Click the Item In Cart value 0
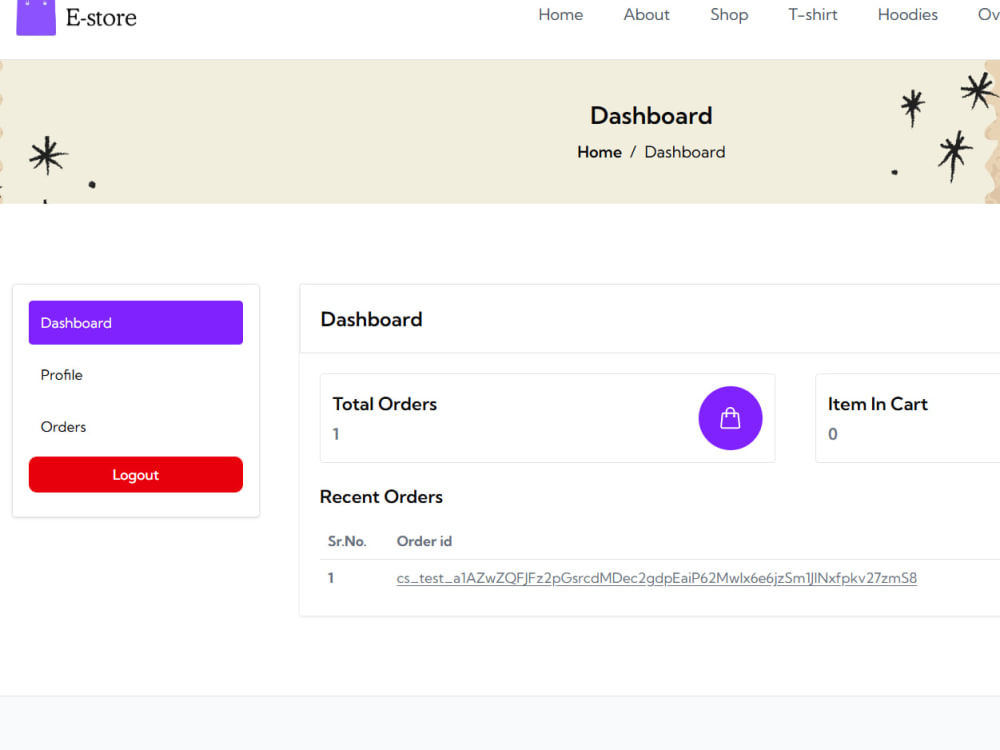The width and height of the screenshot is (1000, 750). tap(833, 434)
